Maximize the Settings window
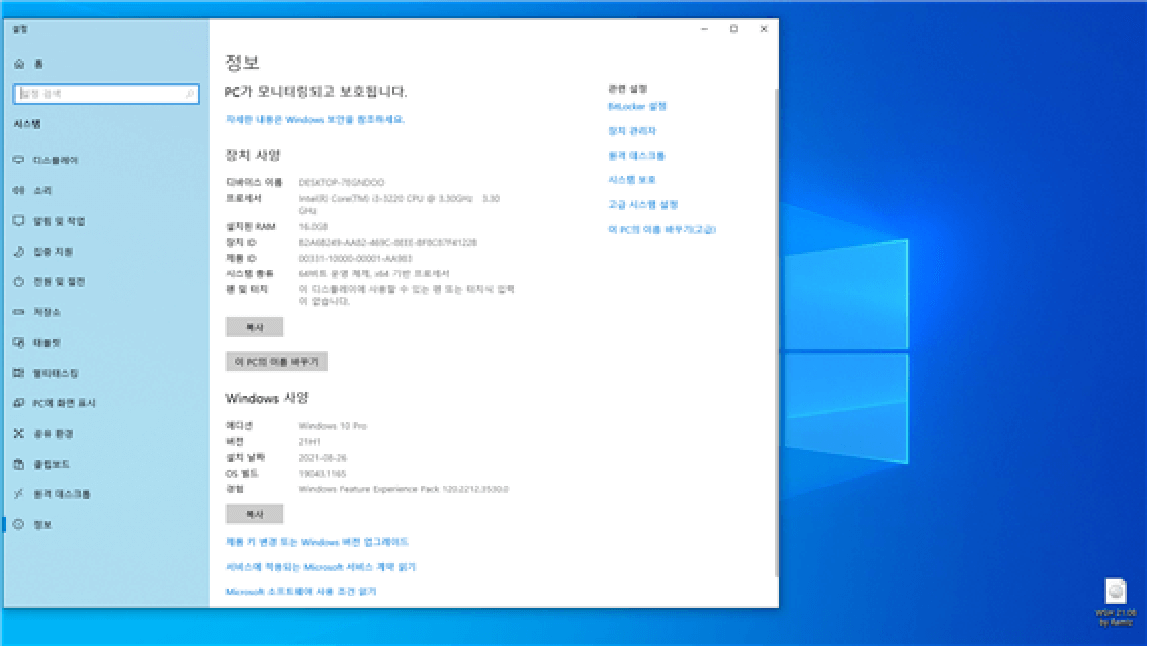This screenshot has width=1152, height=648. [736, 29]
